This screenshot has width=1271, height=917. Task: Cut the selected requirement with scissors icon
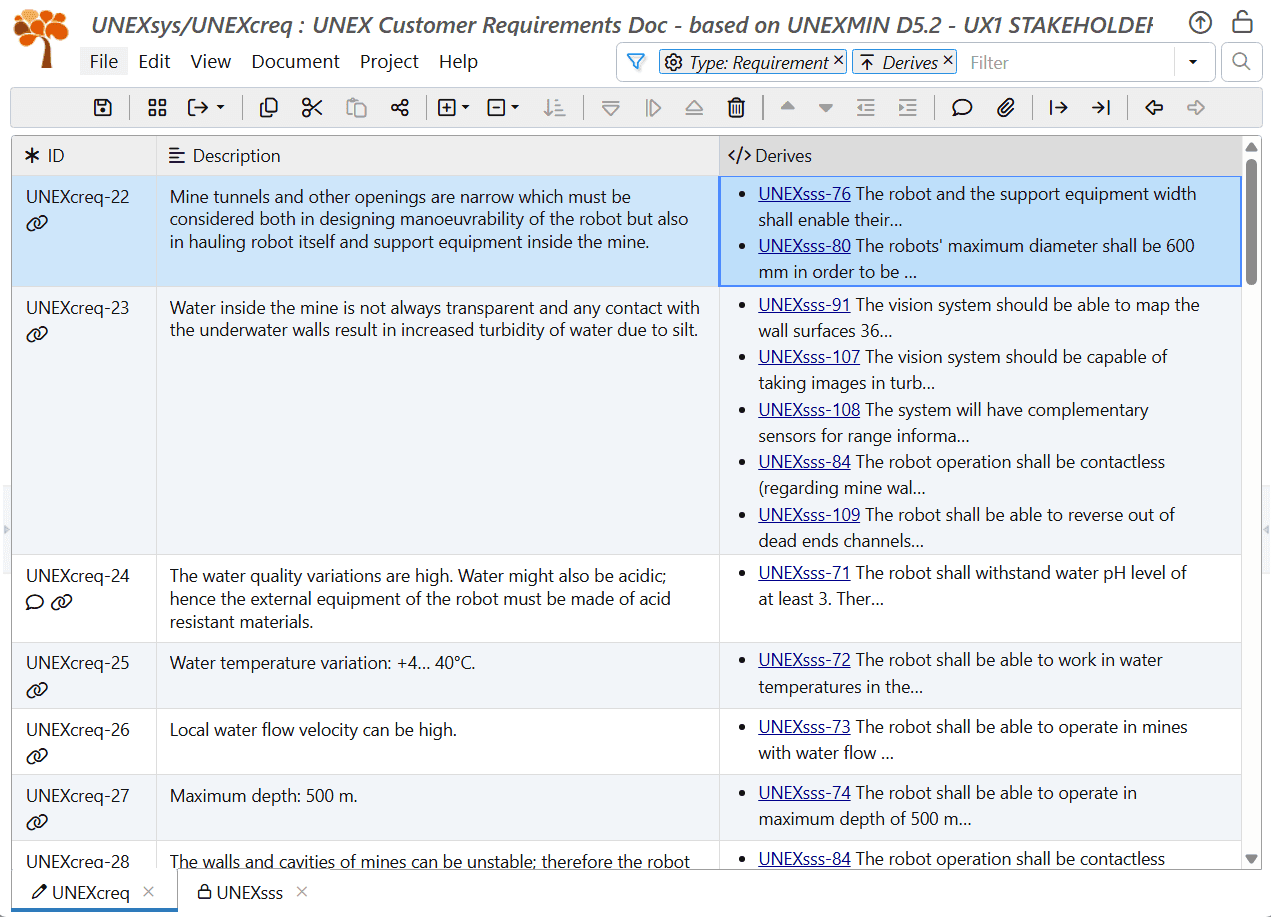(x=311, y=107)
